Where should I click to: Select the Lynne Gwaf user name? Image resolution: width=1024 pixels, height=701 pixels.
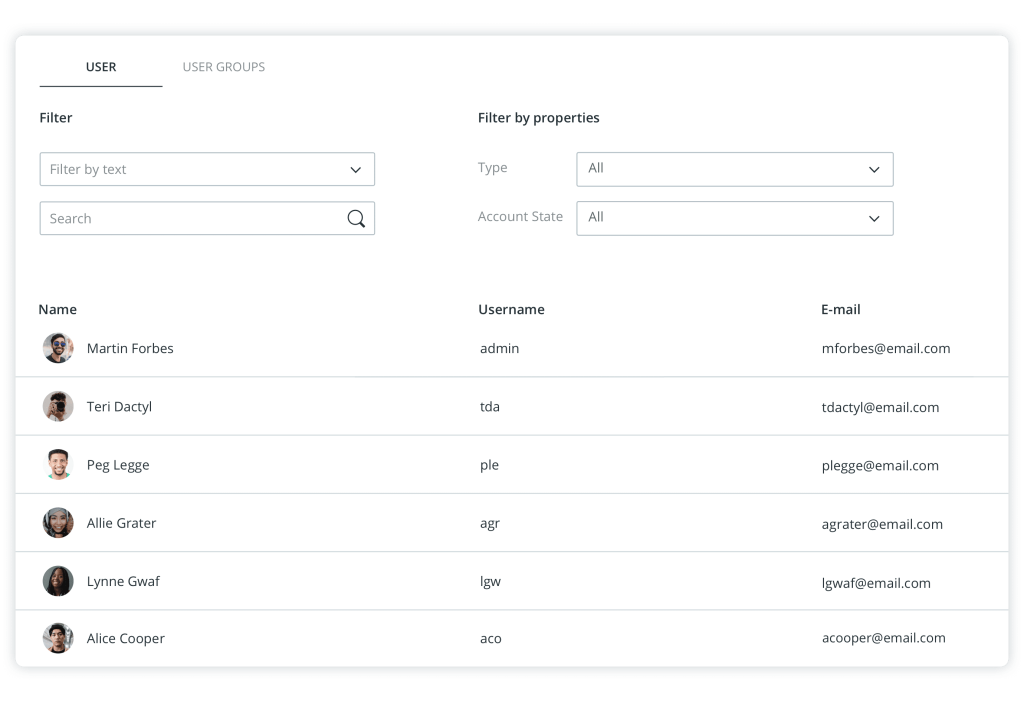pyautogui.click(x=123, y=581)
